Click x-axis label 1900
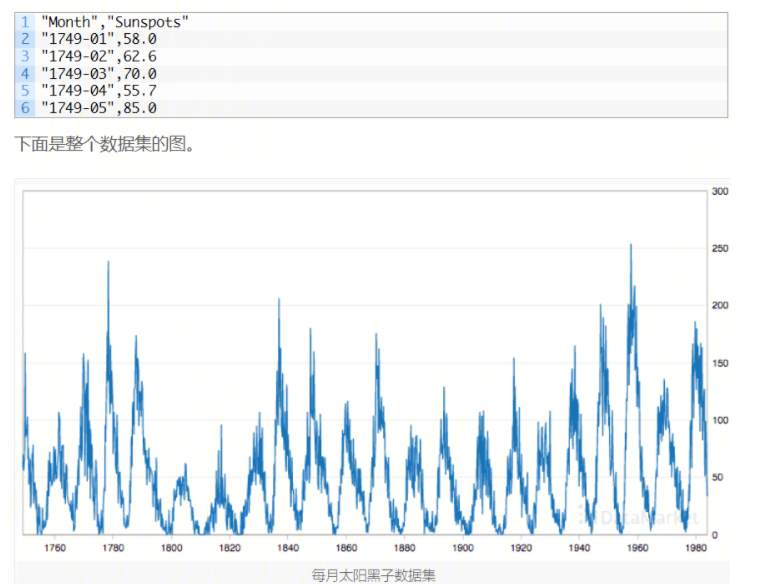This screenshot has width=774, height=584. [x=463, y=548]
